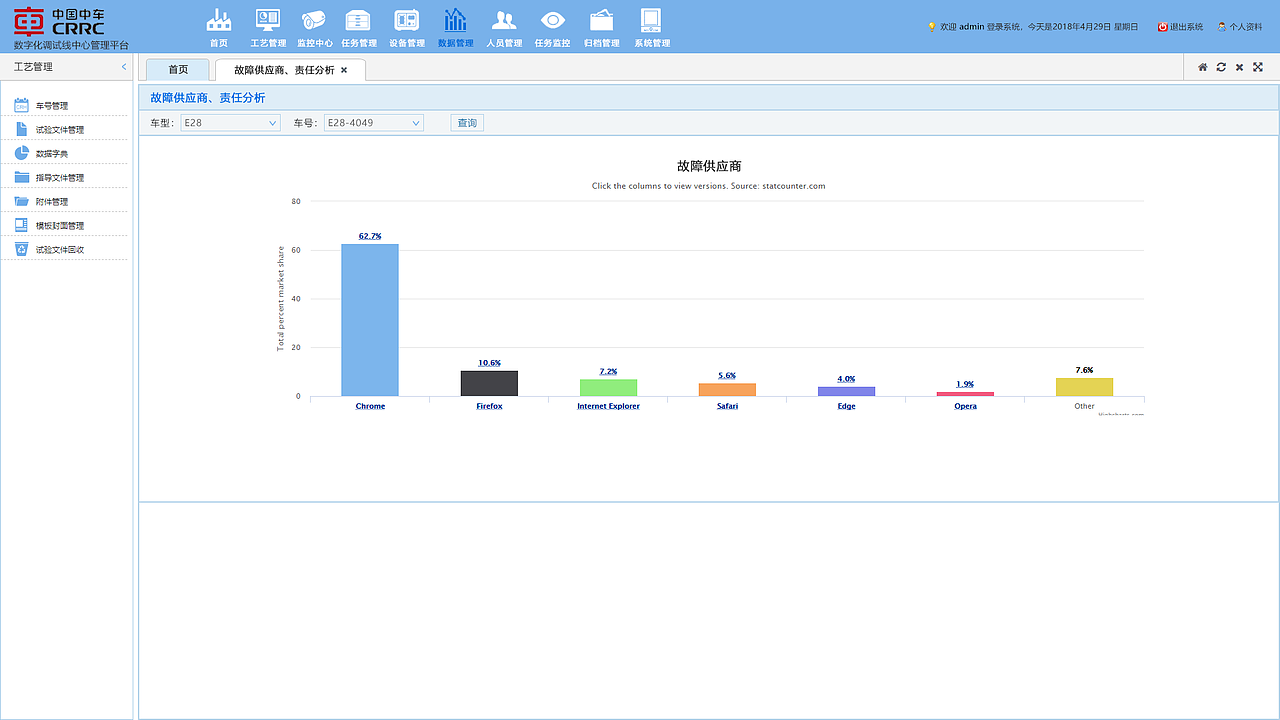Click the chart title 故障供应商
The height and width of the screenshot is (720, 1280).
709,166
